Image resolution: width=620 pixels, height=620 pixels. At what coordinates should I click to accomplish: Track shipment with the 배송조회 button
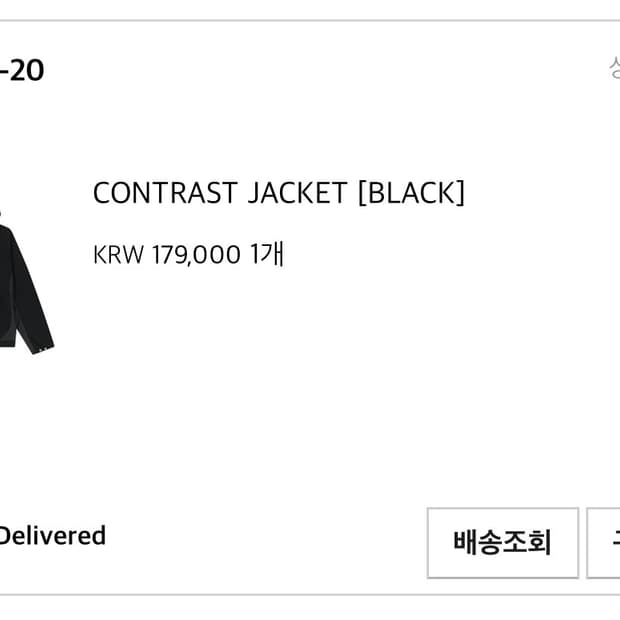[503, 542]
